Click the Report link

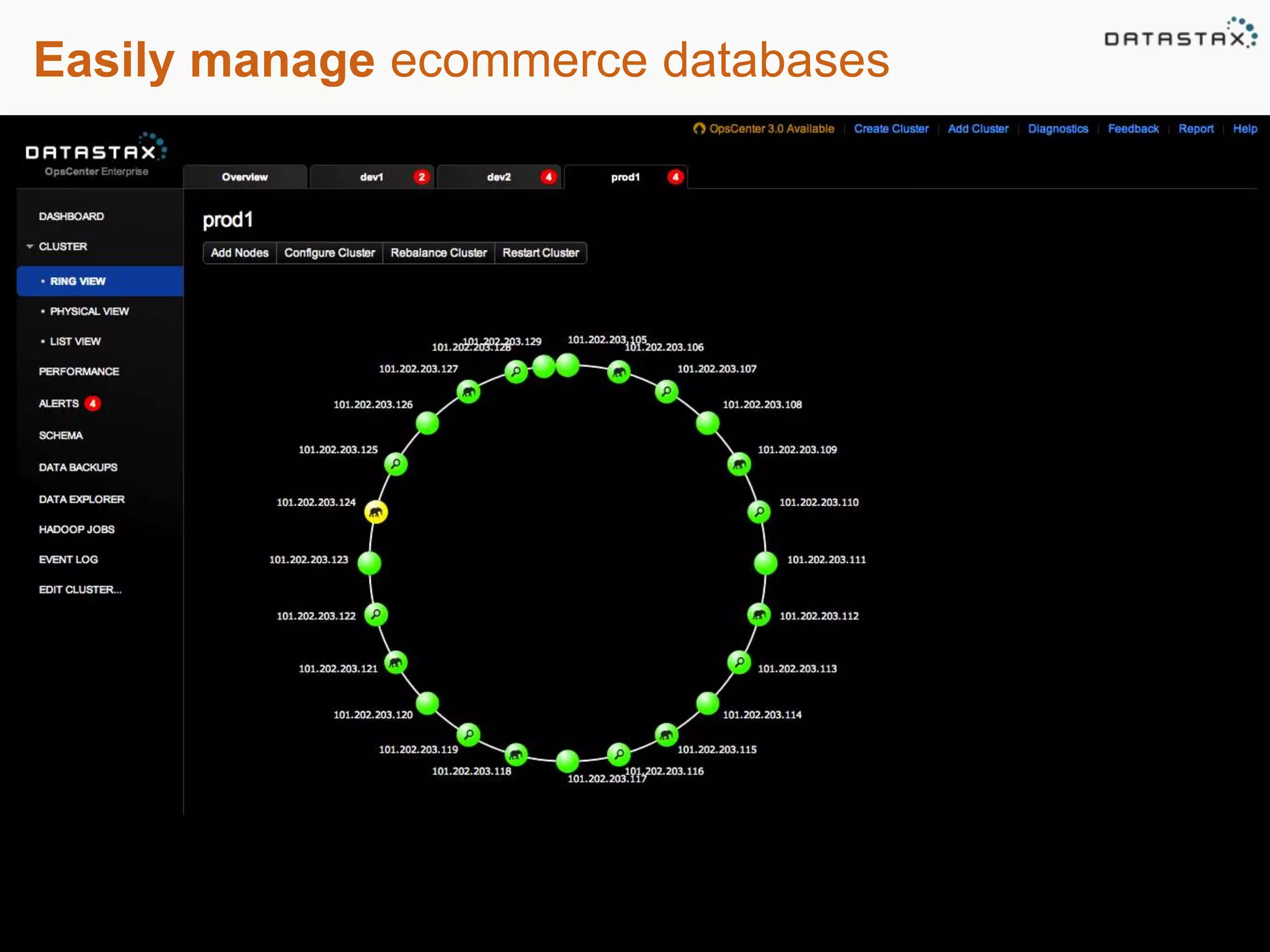click(x=1196, y=129)
